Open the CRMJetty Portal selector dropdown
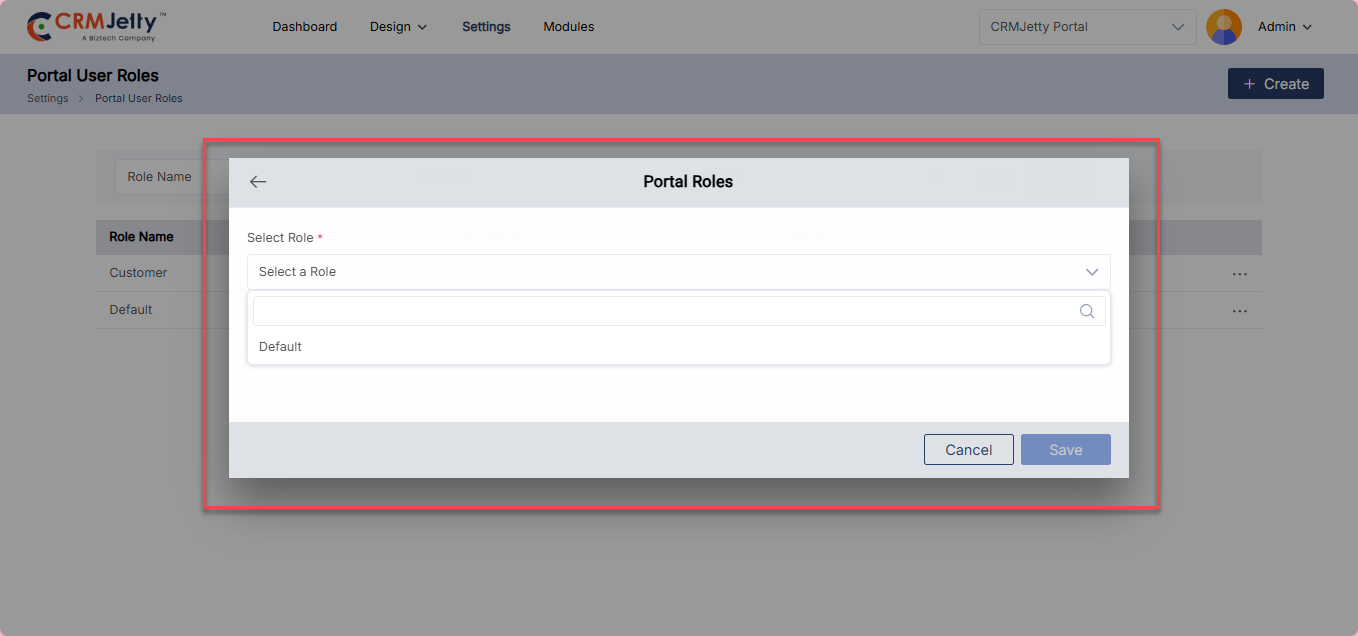The height and width of the screenshot is (636, 1358). click(1087, 27)
